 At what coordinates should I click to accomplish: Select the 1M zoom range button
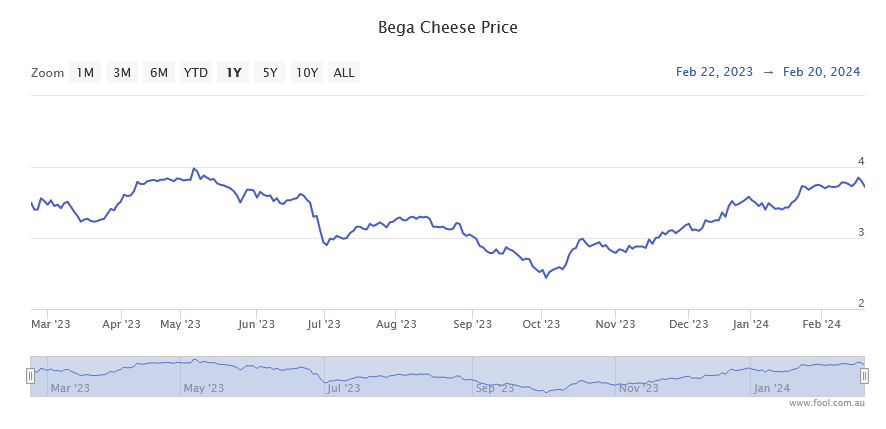click(x=85, y=72)
